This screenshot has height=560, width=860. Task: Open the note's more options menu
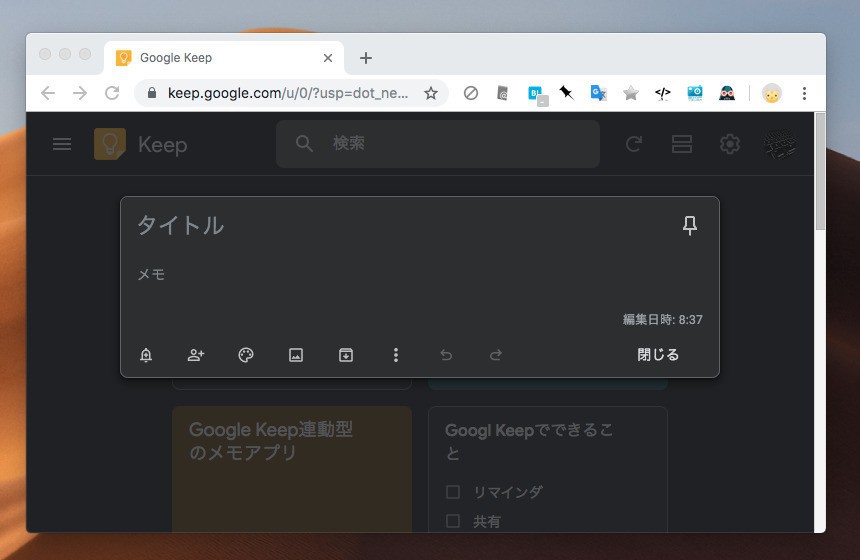click(395, 355)
